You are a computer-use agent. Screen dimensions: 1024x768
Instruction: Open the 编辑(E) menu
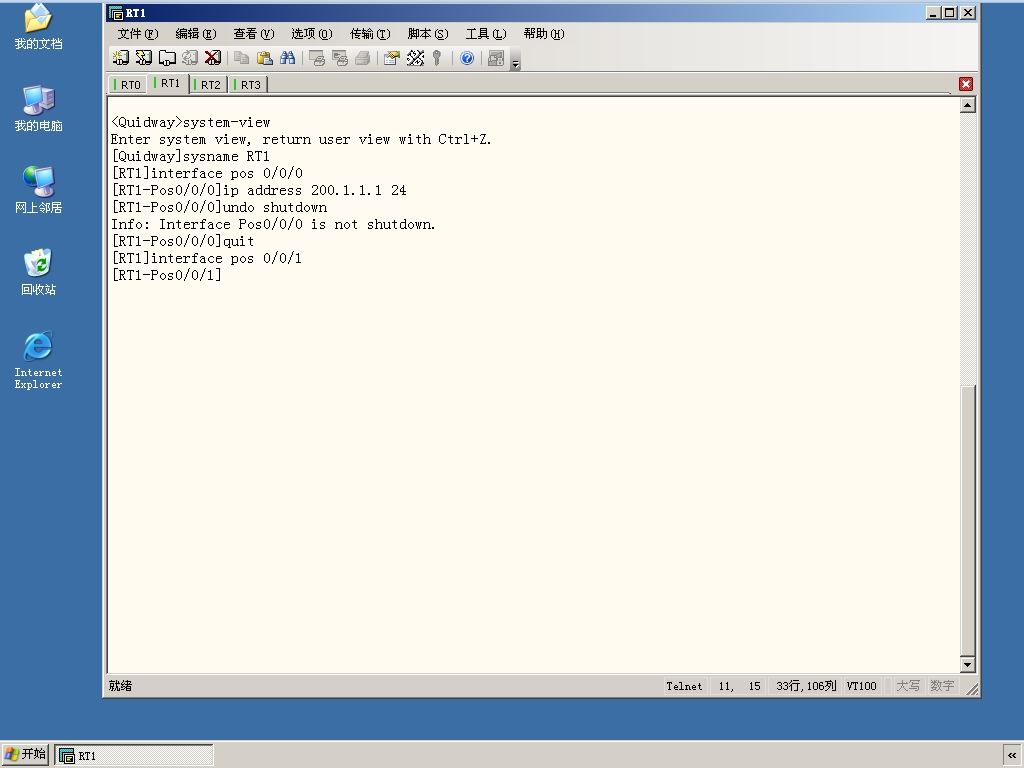coord(196,33)
